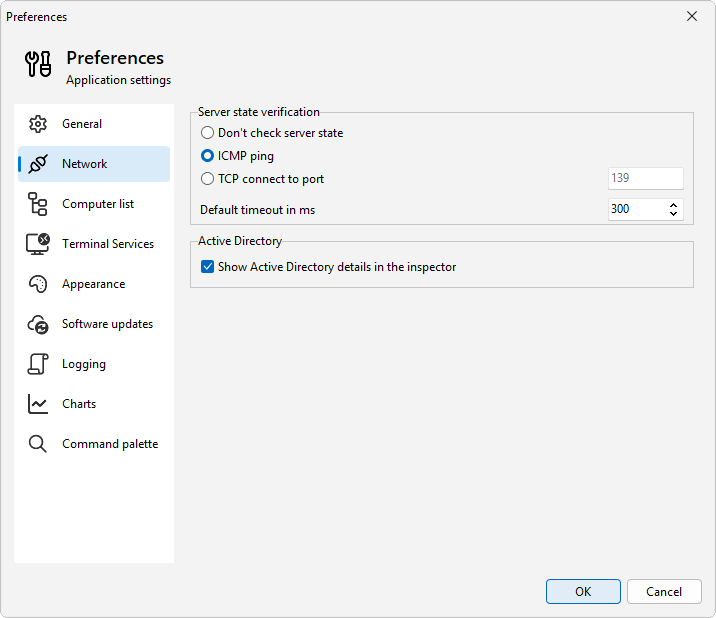Open Software updates settings
Screen dimensions: 716x618
point(94,324)
